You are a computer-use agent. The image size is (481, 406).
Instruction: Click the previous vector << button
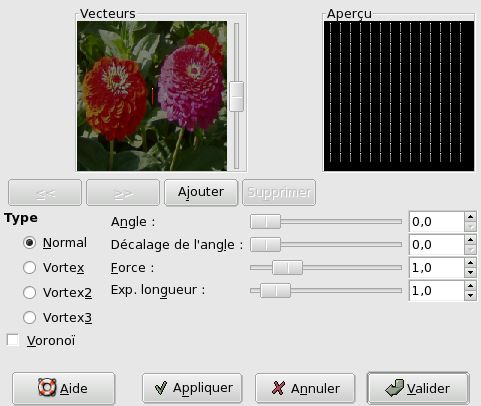click(x=45, y=192)
